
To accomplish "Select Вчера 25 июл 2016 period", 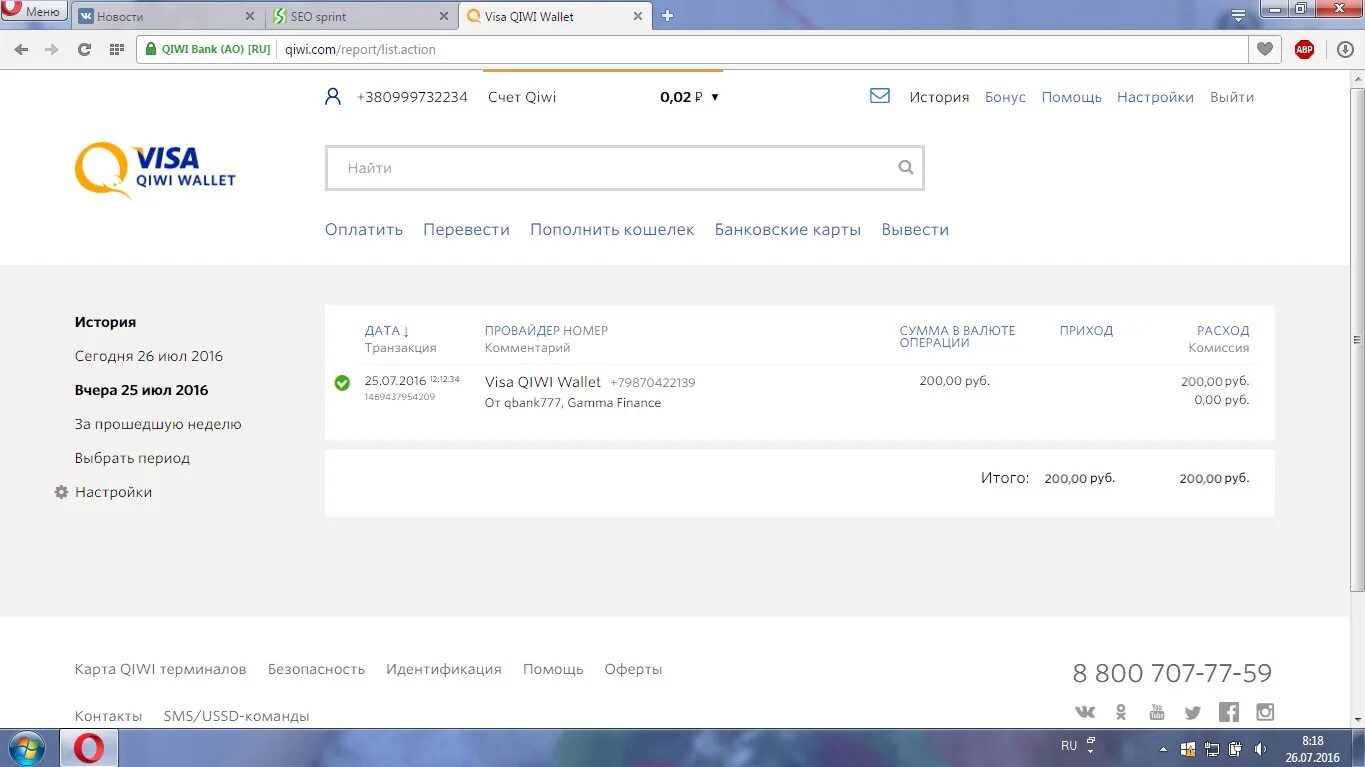I will point(141,390).
